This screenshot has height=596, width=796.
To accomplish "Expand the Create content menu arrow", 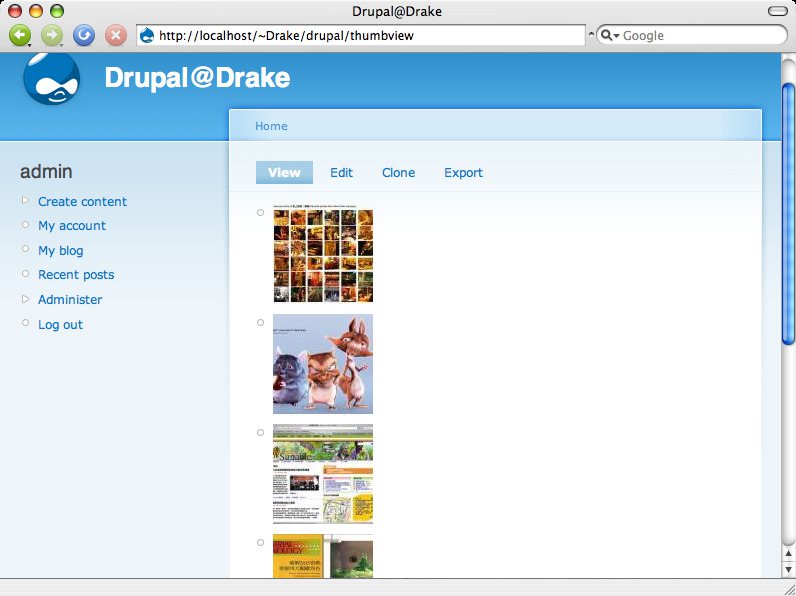I will [25, 201].
